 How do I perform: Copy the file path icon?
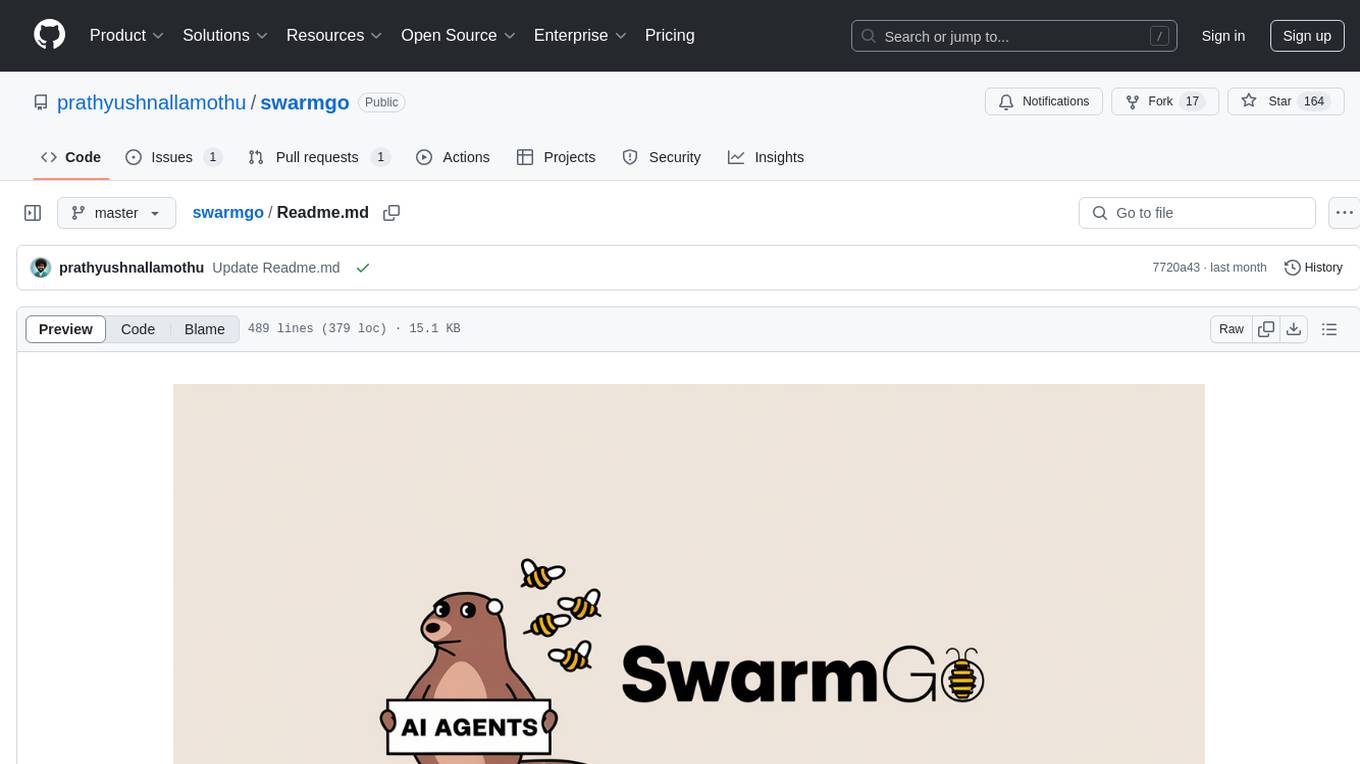click(x=392, y=213)
